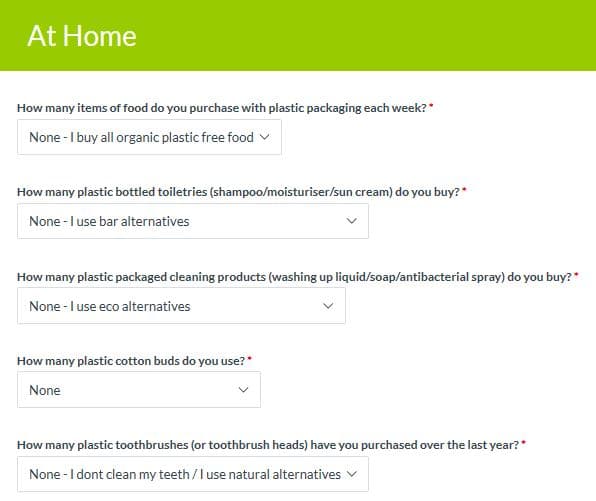Click the red asterisk after the cotton buds question
Image resolution: width=596 pixels, height=501 pixels.
pos(249,358)
